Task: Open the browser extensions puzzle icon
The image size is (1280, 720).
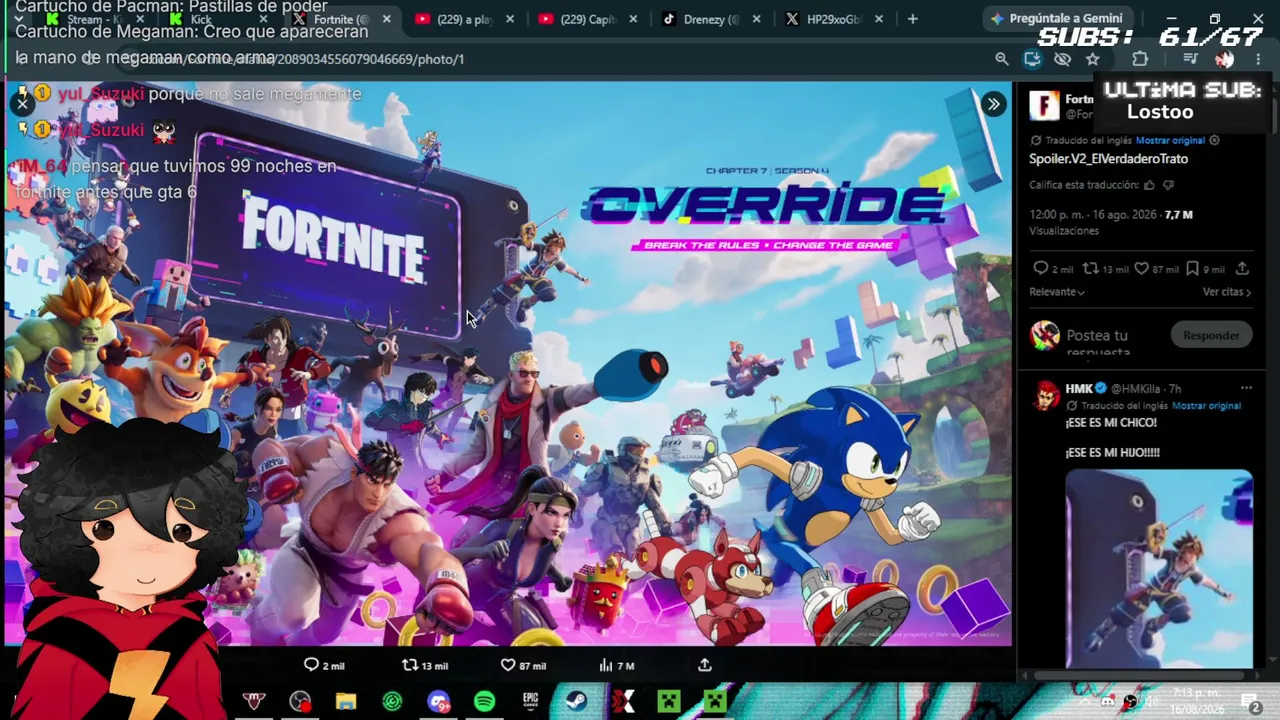Action: click(1140, 59)
